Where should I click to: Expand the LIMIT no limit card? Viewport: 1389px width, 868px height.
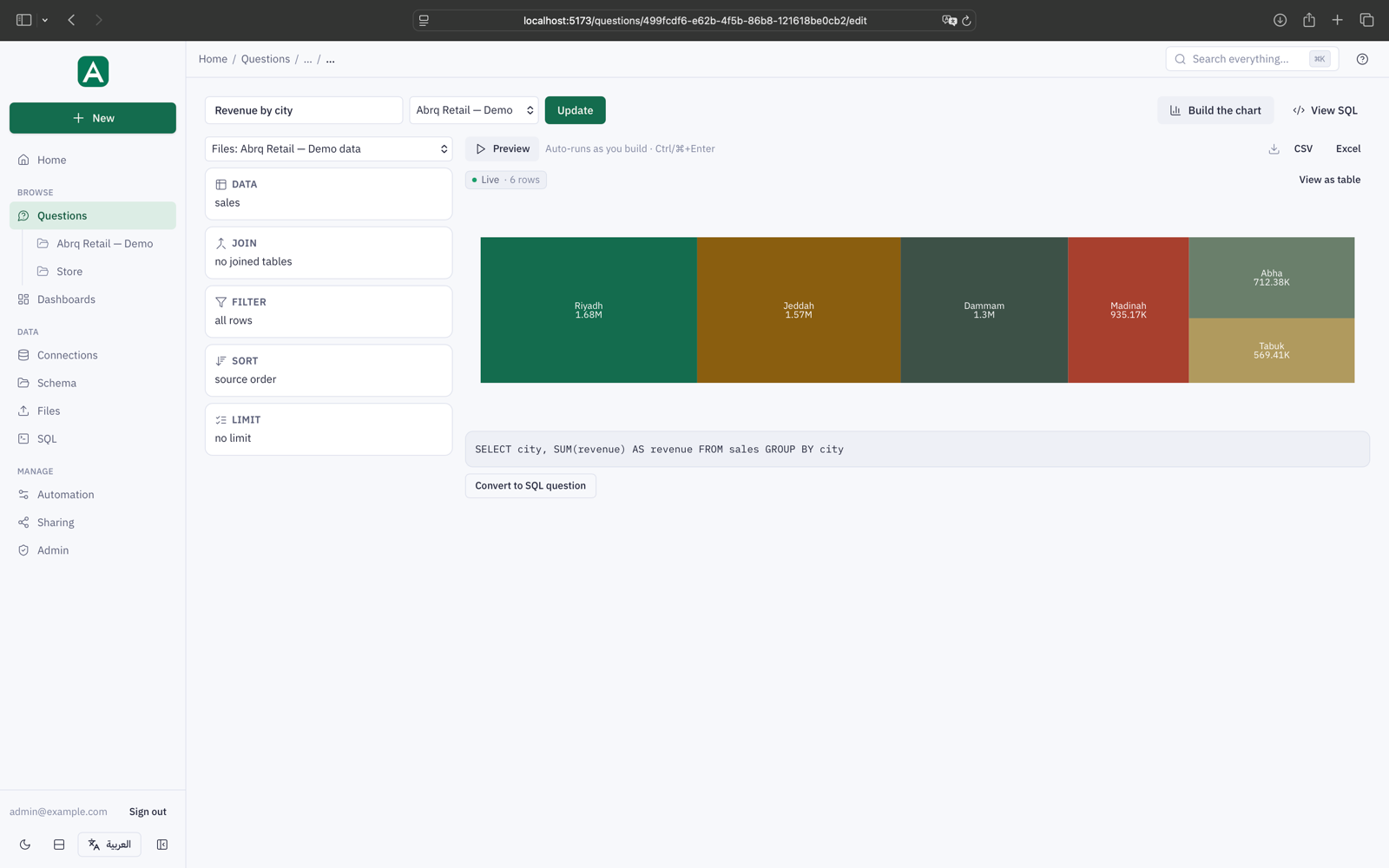click(x=329, y=429)
